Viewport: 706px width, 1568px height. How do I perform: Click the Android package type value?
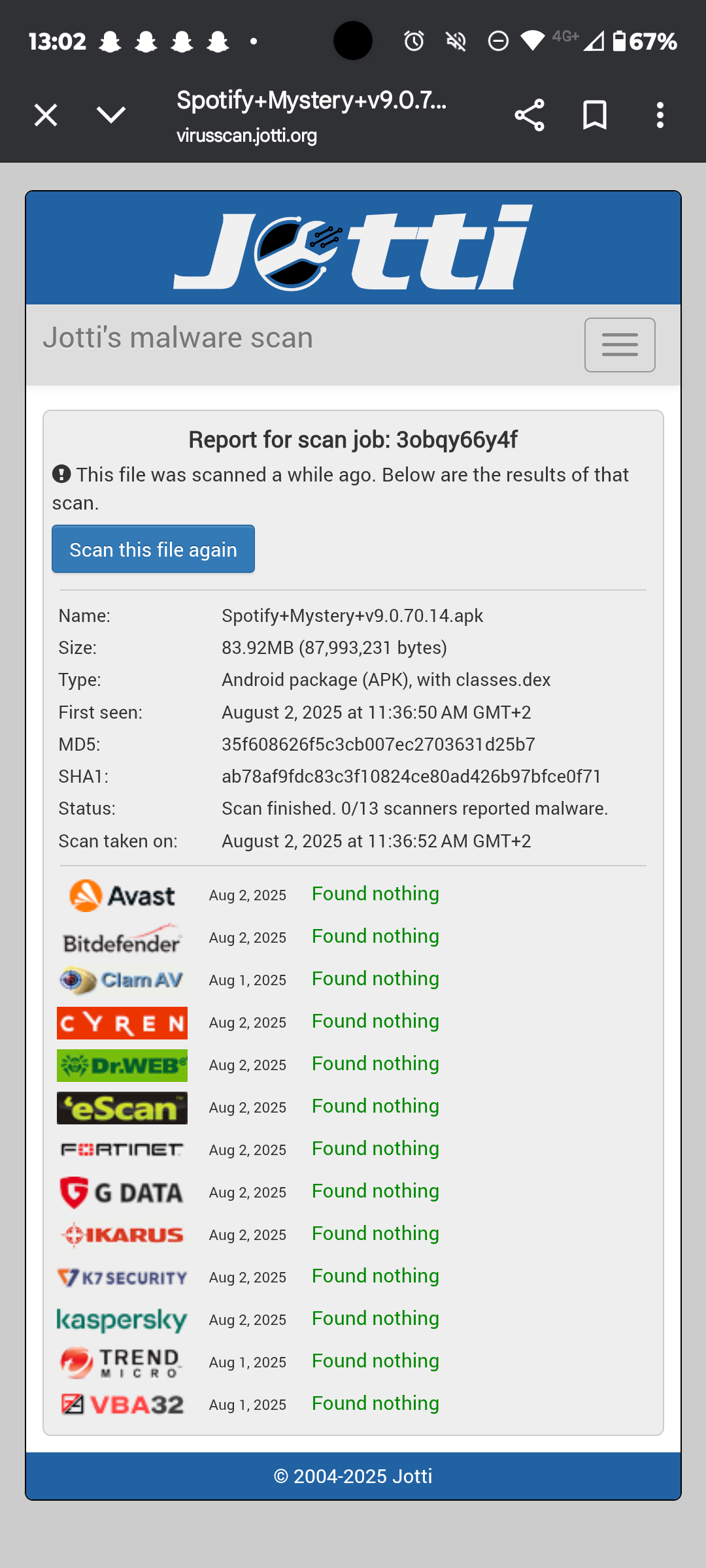[386, 680]
